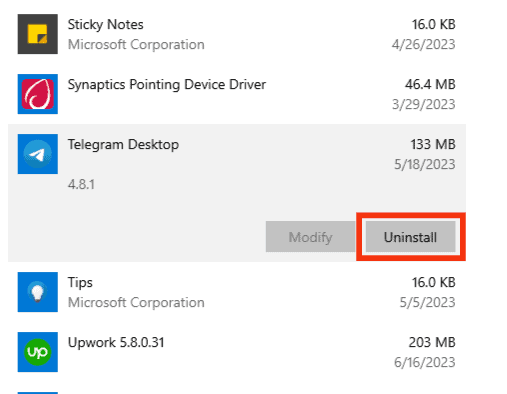Select Synaptics Pointing Device Driver name
Image resolution: width=507 pixels, height=394 pixels.
167,85
